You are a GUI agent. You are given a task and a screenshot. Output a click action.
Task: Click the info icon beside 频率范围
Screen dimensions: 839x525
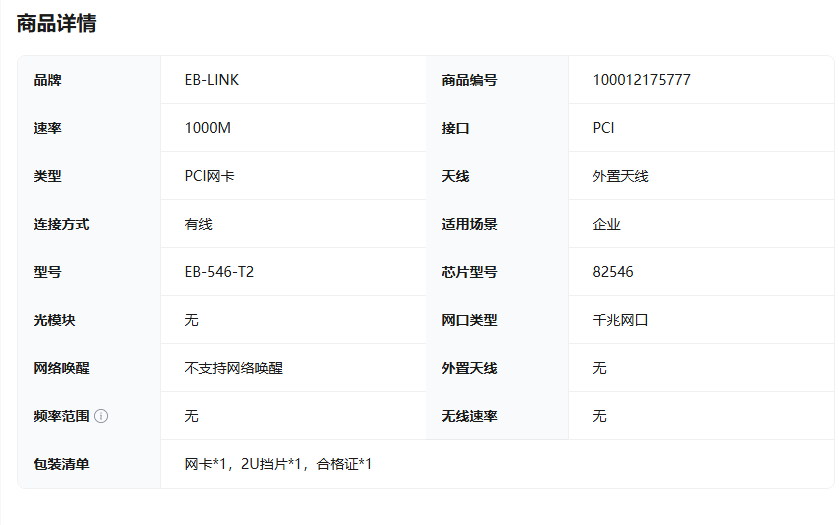[101, 416]
